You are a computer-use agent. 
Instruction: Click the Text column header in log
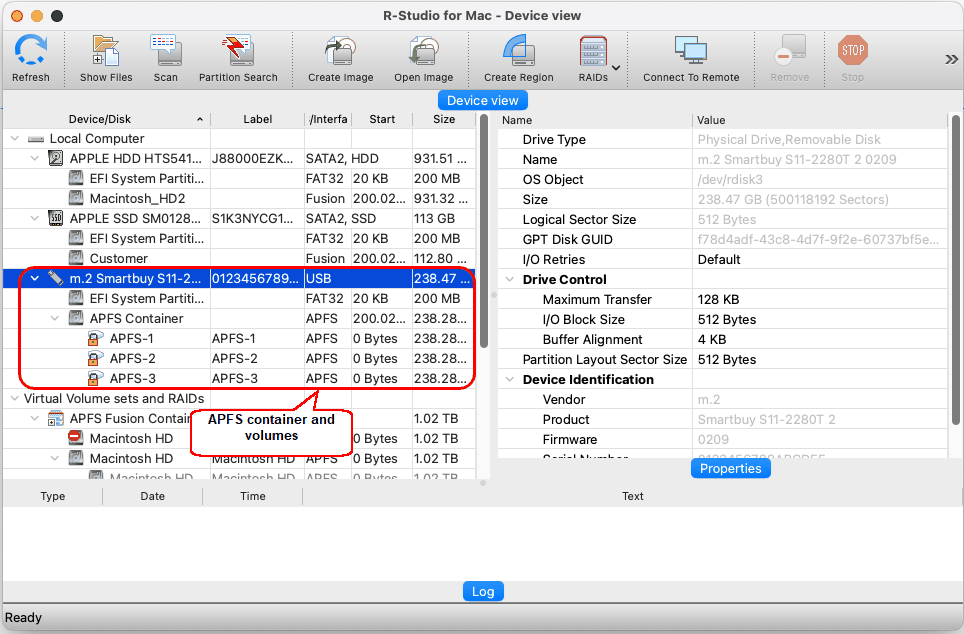click(632, 496)
